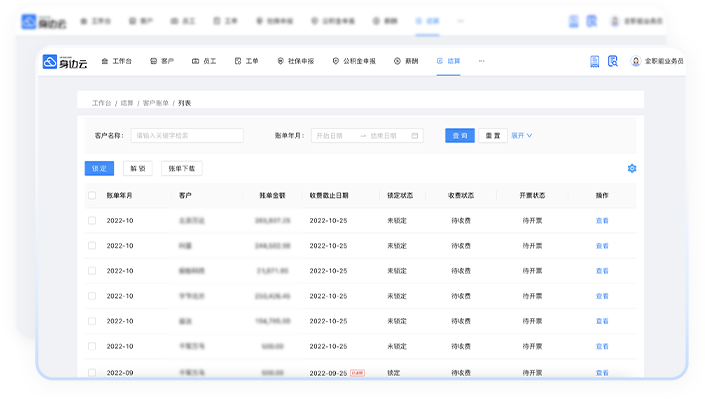Click the user avatar next to 全职能业务员

(x=635, y=61)
